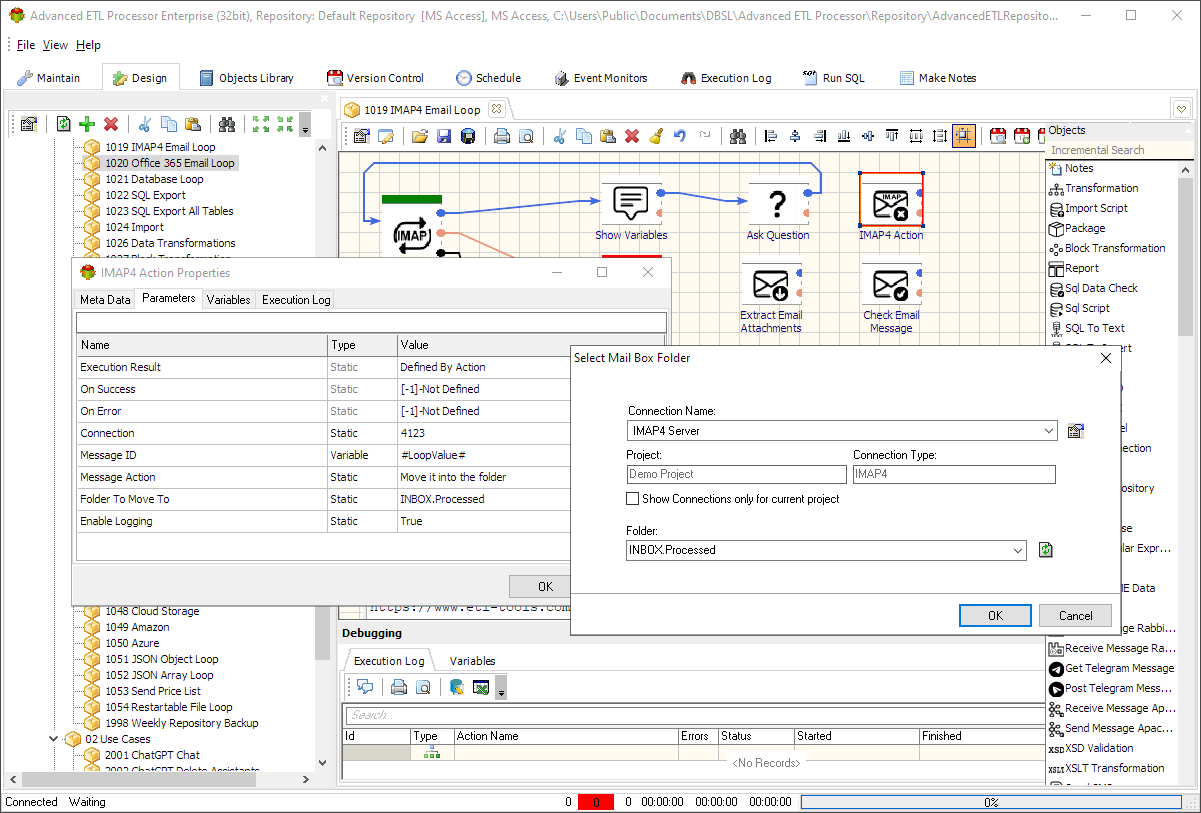Toggle the snap-to-grid alignment button
This screenshot has height=813, width=1201.
point(964,135)
